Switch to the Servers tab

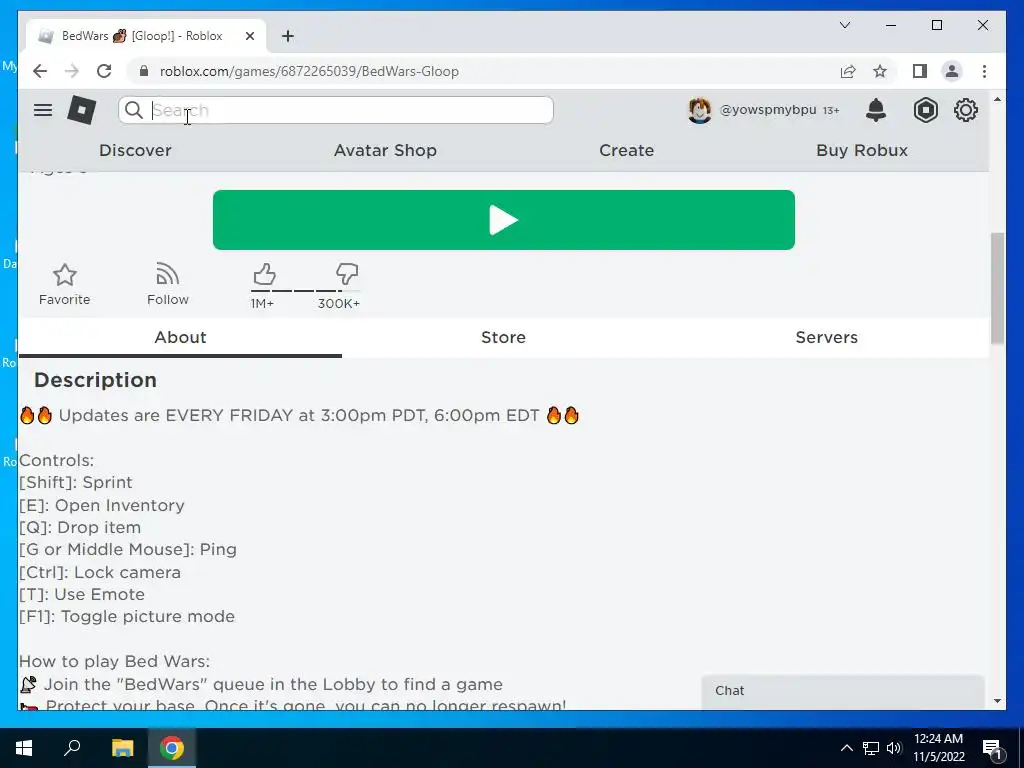(827, 337)
